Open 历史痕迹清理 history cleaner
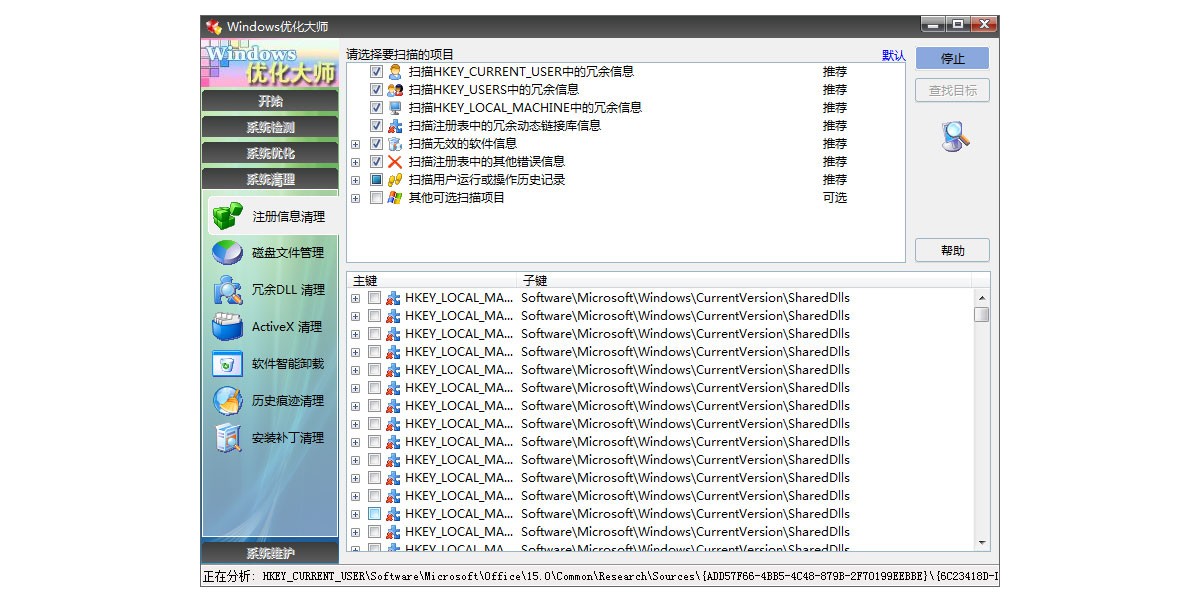The image size is (1200, 600). click(x=271, y=401)
